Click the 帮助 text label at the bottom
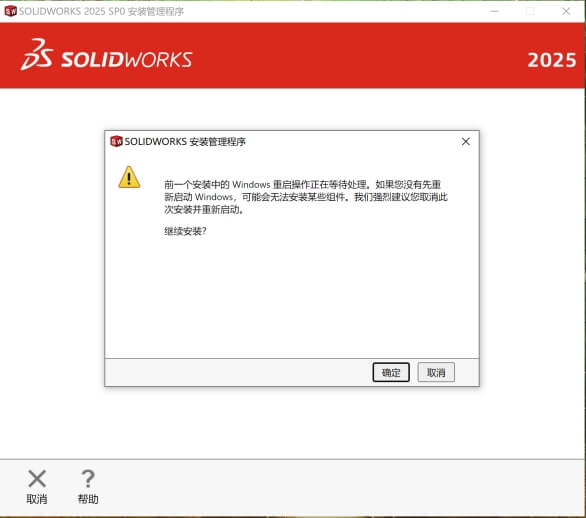Screen dimensions: 586x518 pyautogui.click(x=88, y=499)
